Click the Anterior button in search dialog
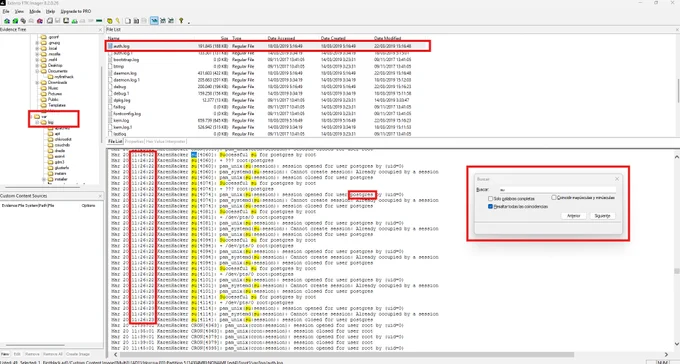 coord(573,216)
